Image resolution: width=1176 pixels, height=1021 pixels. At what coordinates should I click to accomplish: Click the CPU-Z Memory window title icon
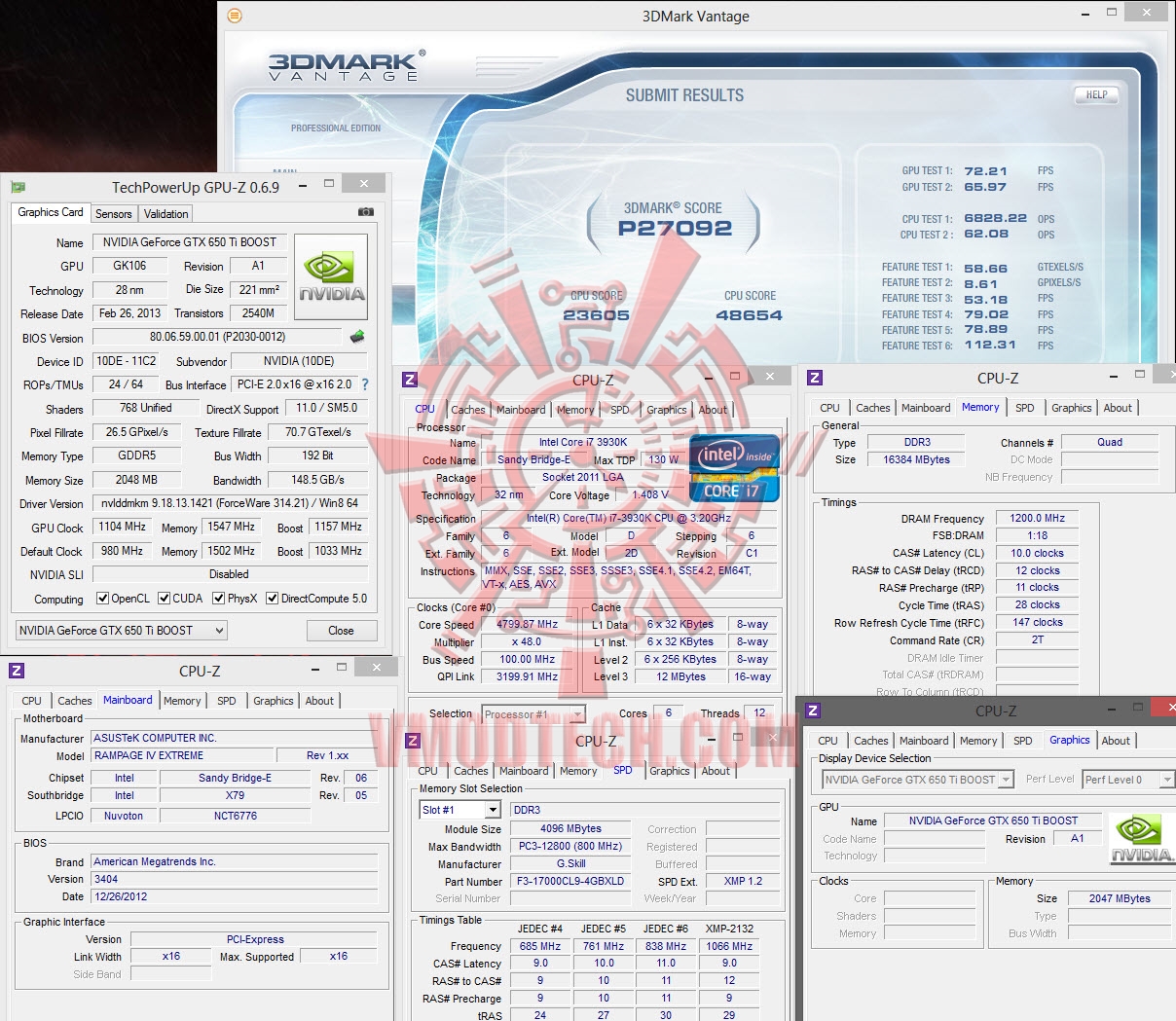tap(815, 378)
